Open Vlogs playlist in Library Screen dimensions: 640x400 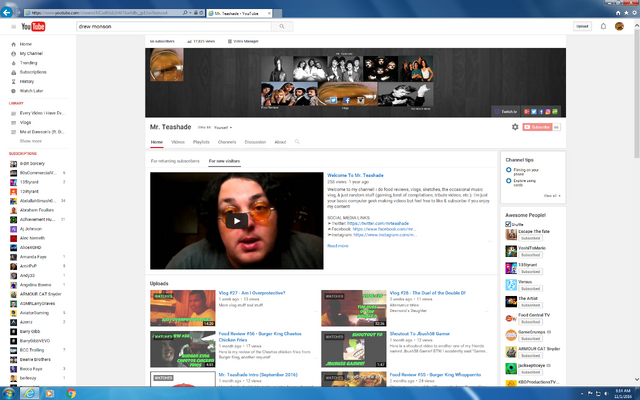tap(25, 122)
